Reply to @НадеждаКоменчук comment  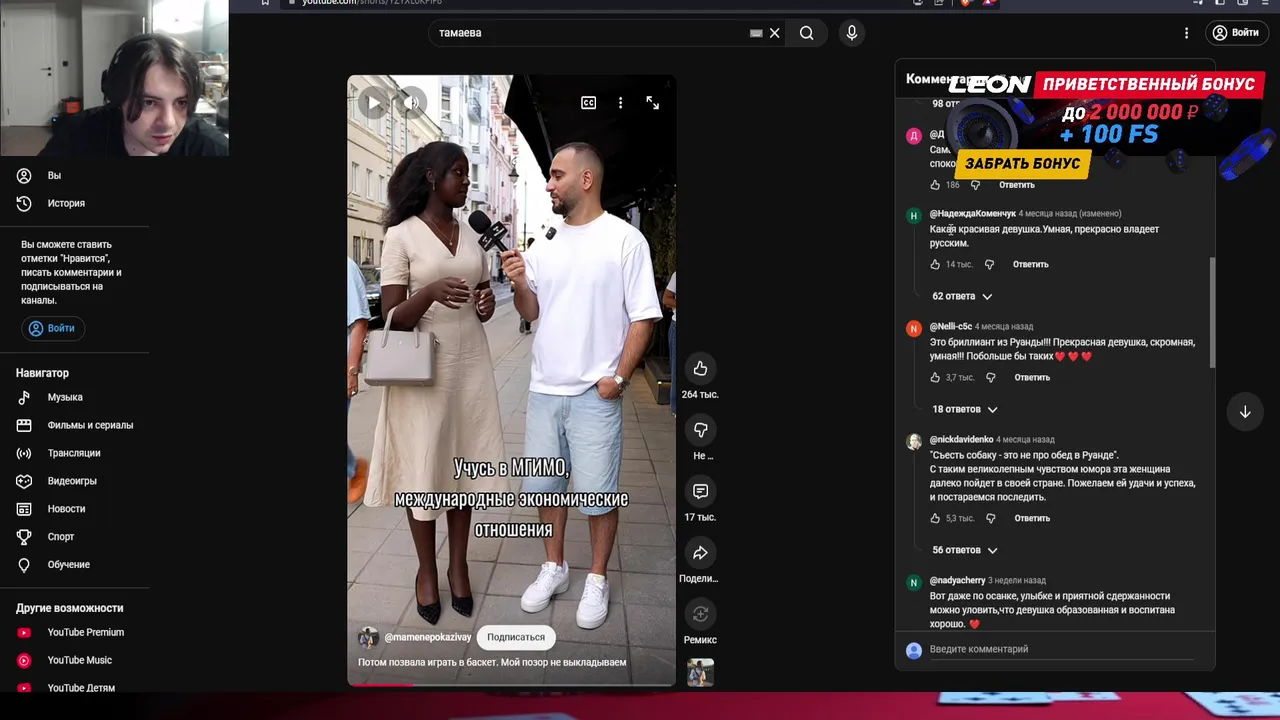1030,264
